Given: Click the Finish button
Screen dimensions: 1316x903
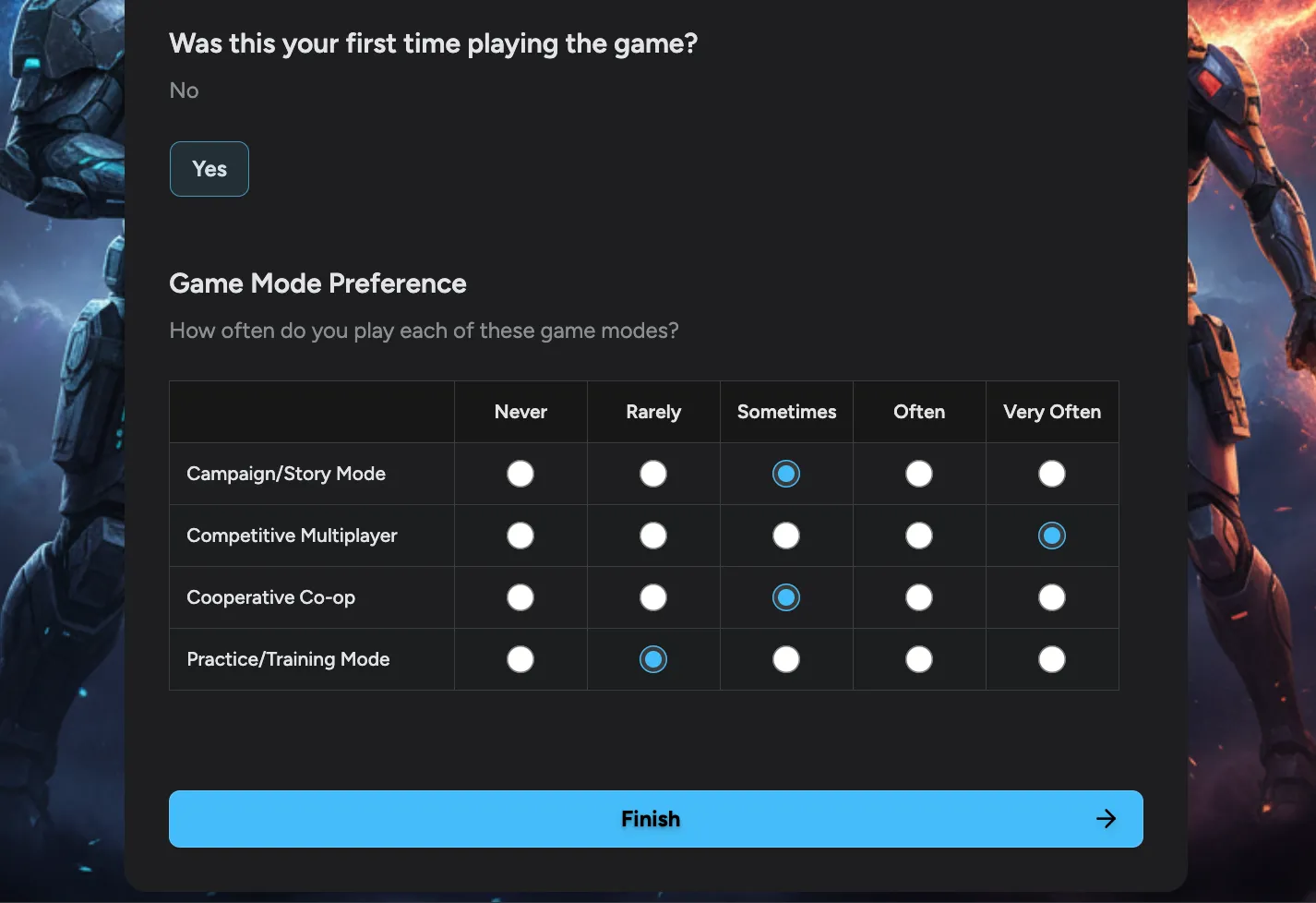Looking at the screenshot, I should [x=651, y=819].
